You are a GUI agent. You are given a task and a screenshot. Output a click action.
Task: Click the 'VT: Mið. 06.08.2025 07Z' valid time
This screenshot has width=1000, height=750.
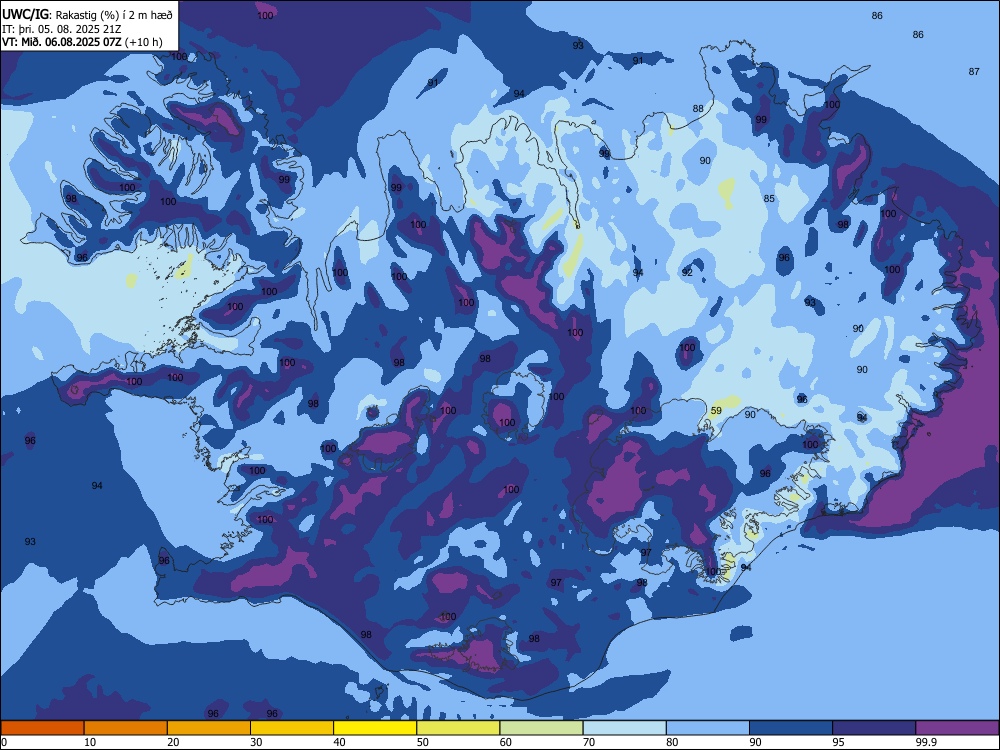coord(62,42)
